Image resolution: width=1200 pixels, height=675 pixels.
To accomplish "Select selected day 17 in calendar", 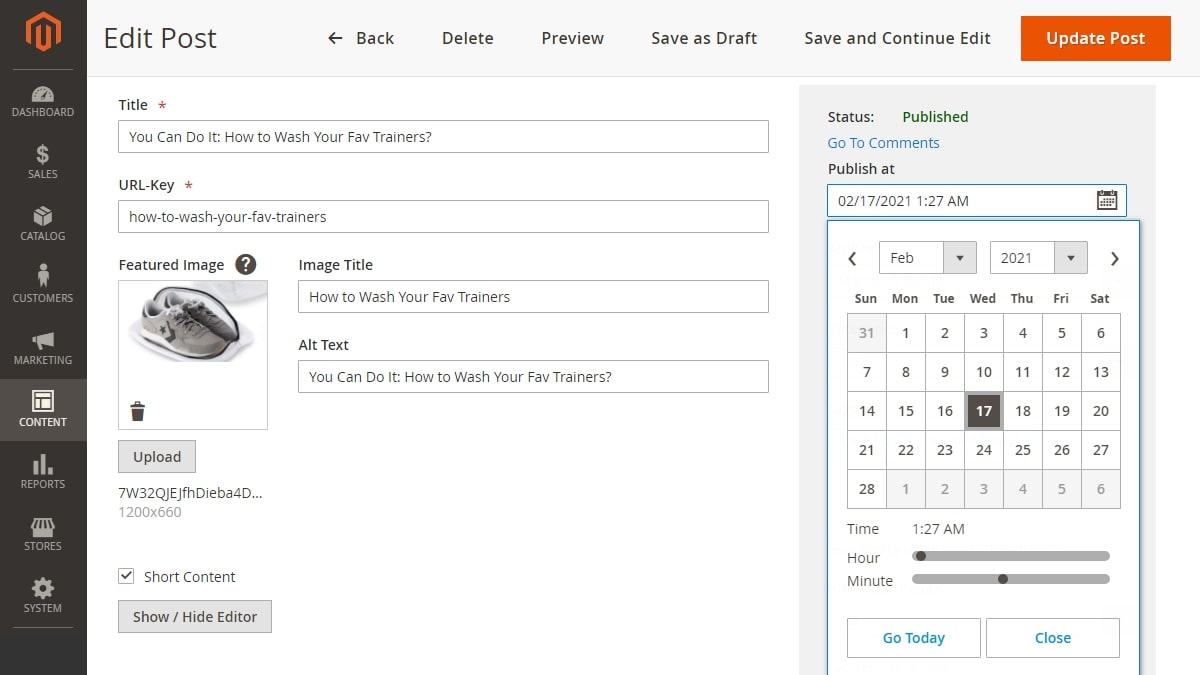I will click(x=984, y=411).
